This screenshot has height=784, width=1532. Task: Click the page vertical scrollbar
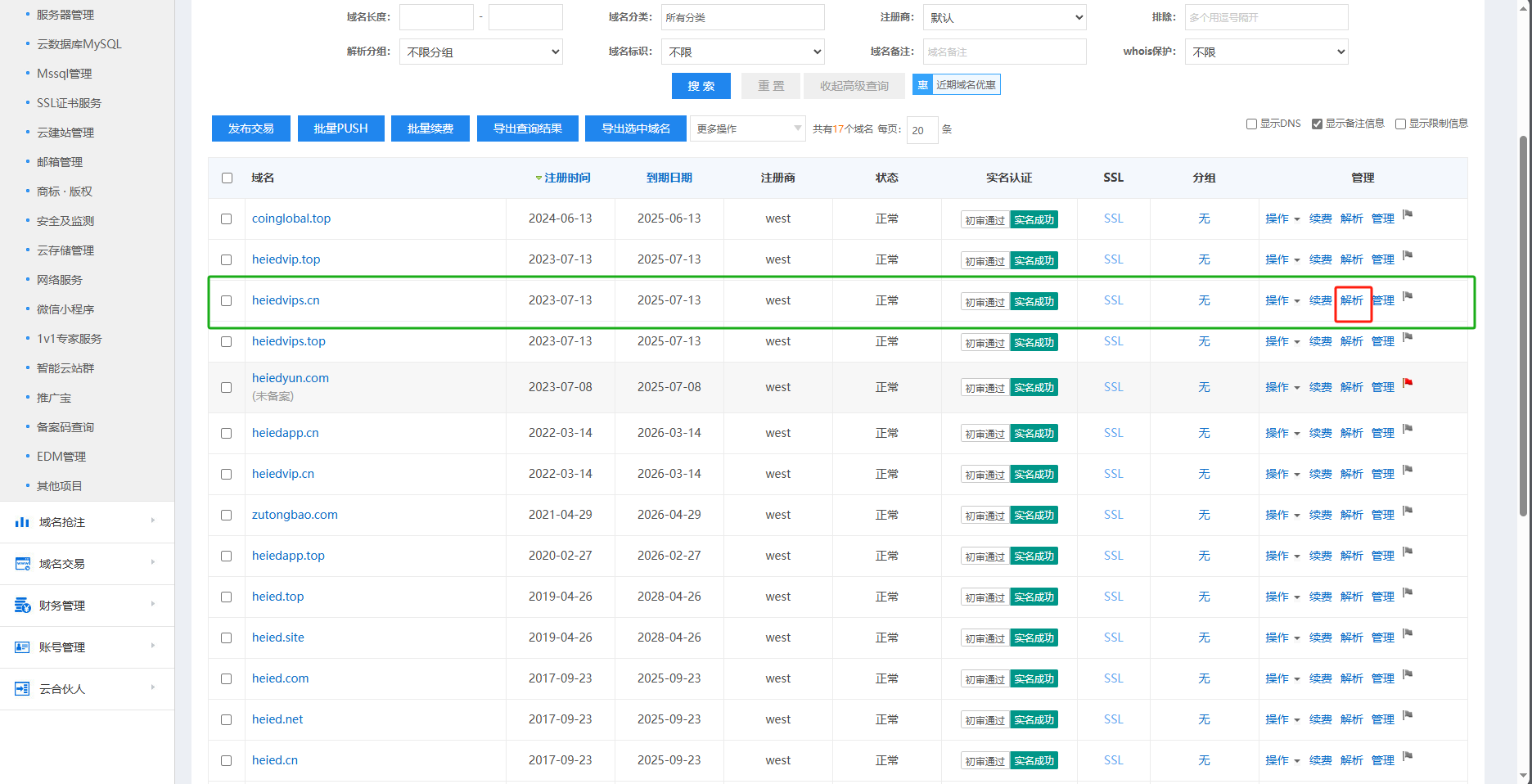(1523, 326)
